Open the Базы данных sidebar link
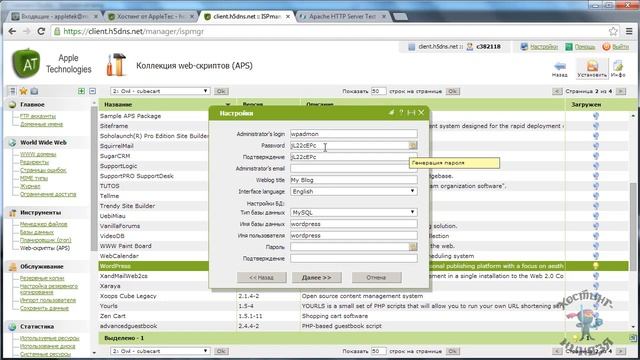640x360 pixels. click(x=37, y=232)
